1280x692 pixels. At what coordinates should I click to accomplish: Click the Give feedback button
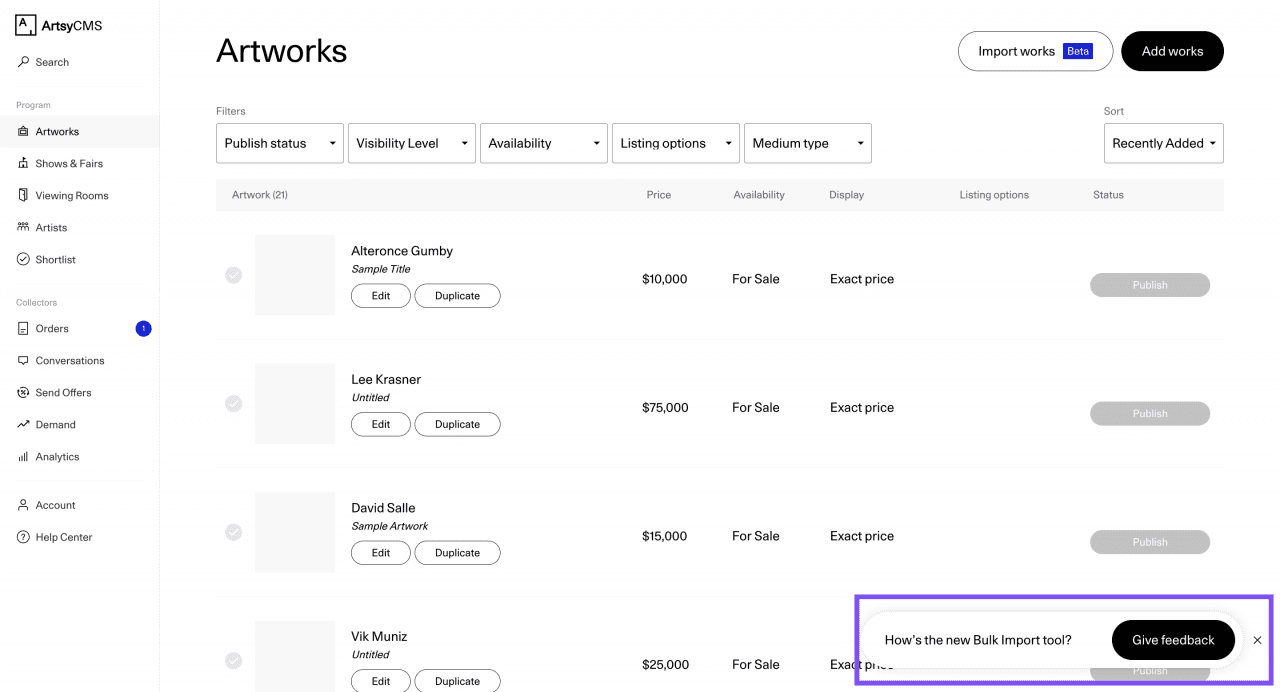(x=1173, y=640)
